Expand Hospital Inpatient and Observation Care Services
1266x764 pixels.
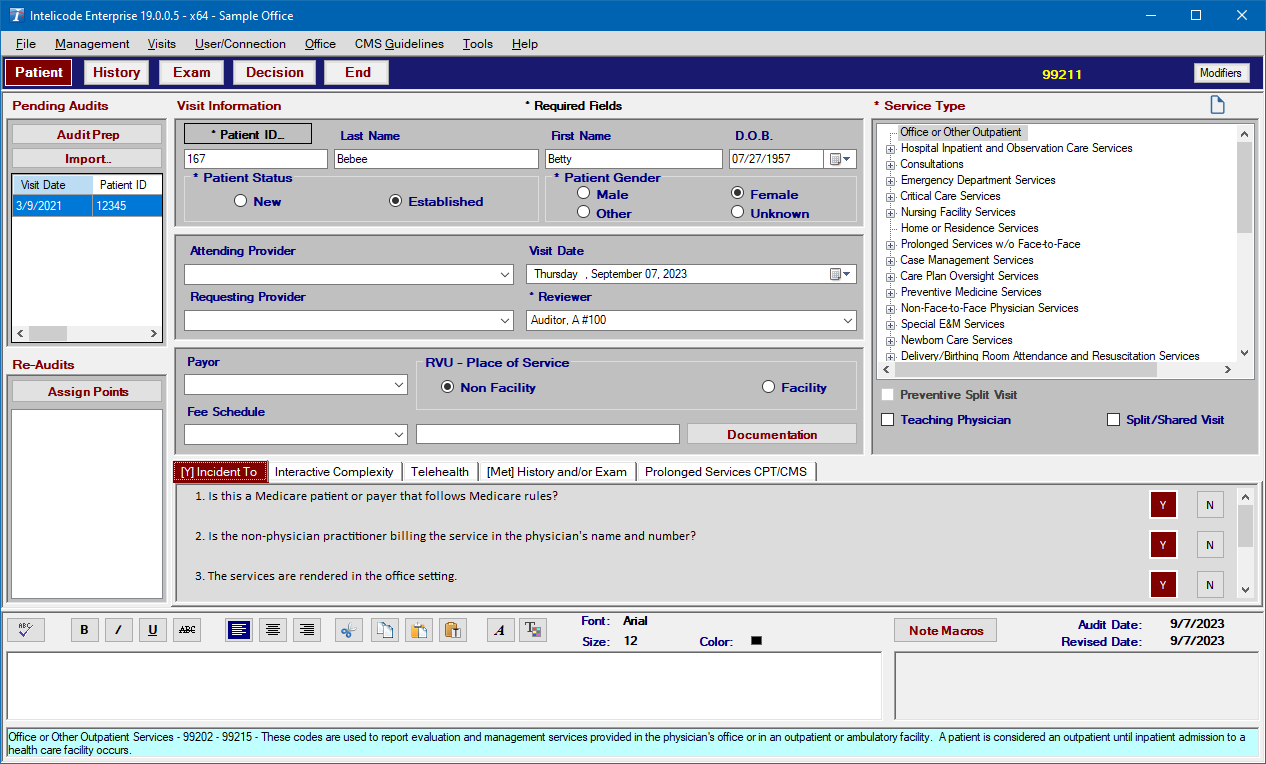[x=889, y=148]
